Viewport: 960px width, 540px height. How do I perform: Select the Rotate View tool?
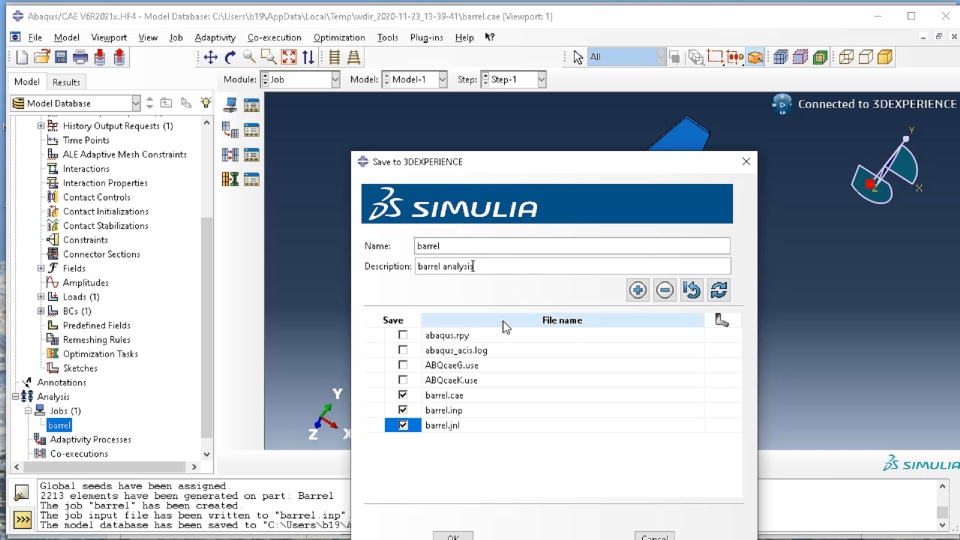(x=230, y=58)
